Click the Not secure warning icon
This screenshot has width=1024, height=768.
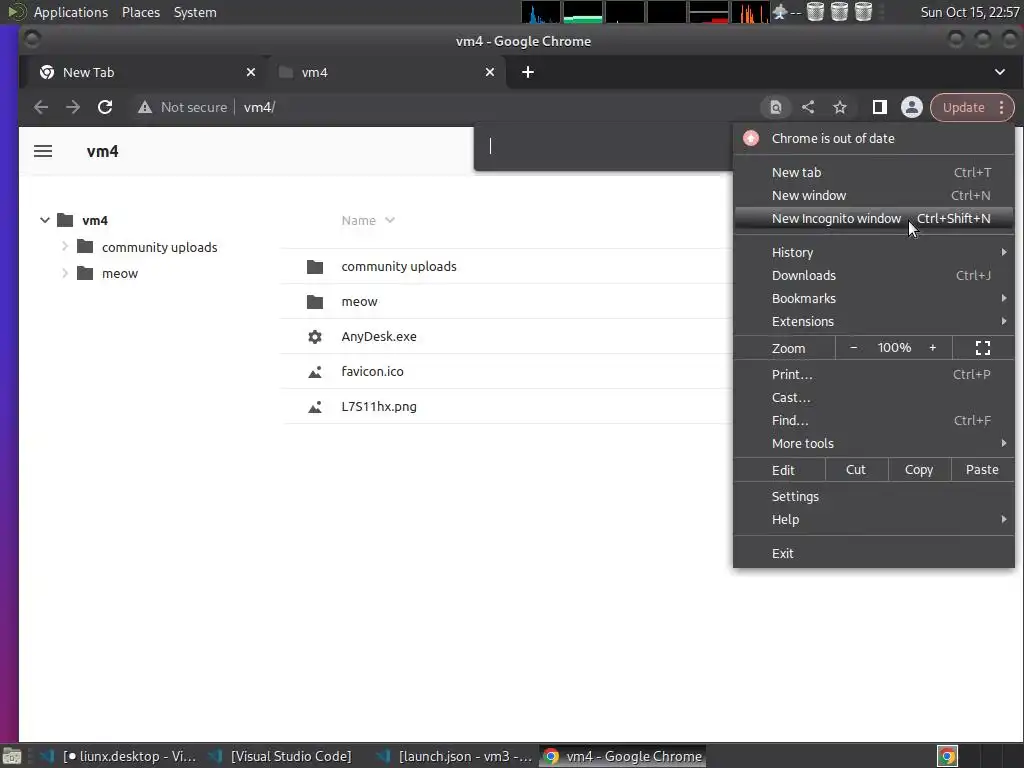pos(145,107)
